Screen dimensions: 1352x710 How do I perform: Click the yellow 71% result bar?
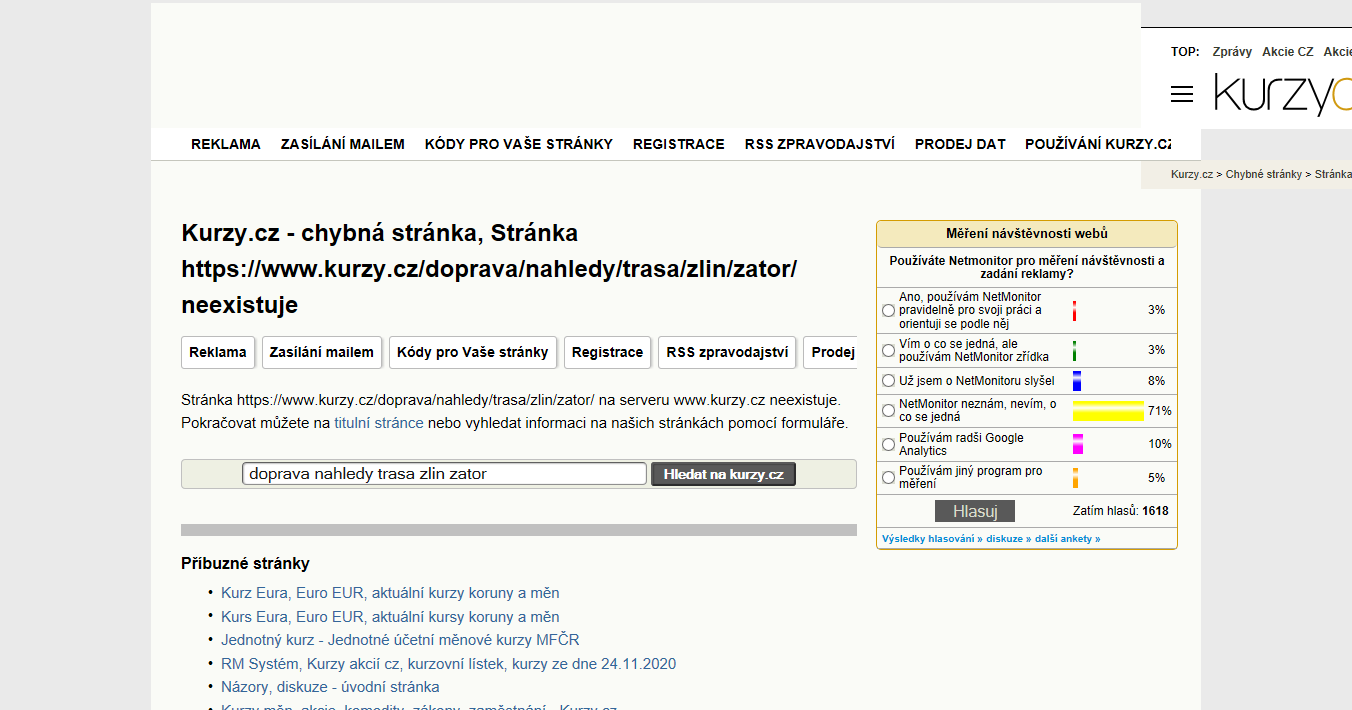[x=1108, y=411]
